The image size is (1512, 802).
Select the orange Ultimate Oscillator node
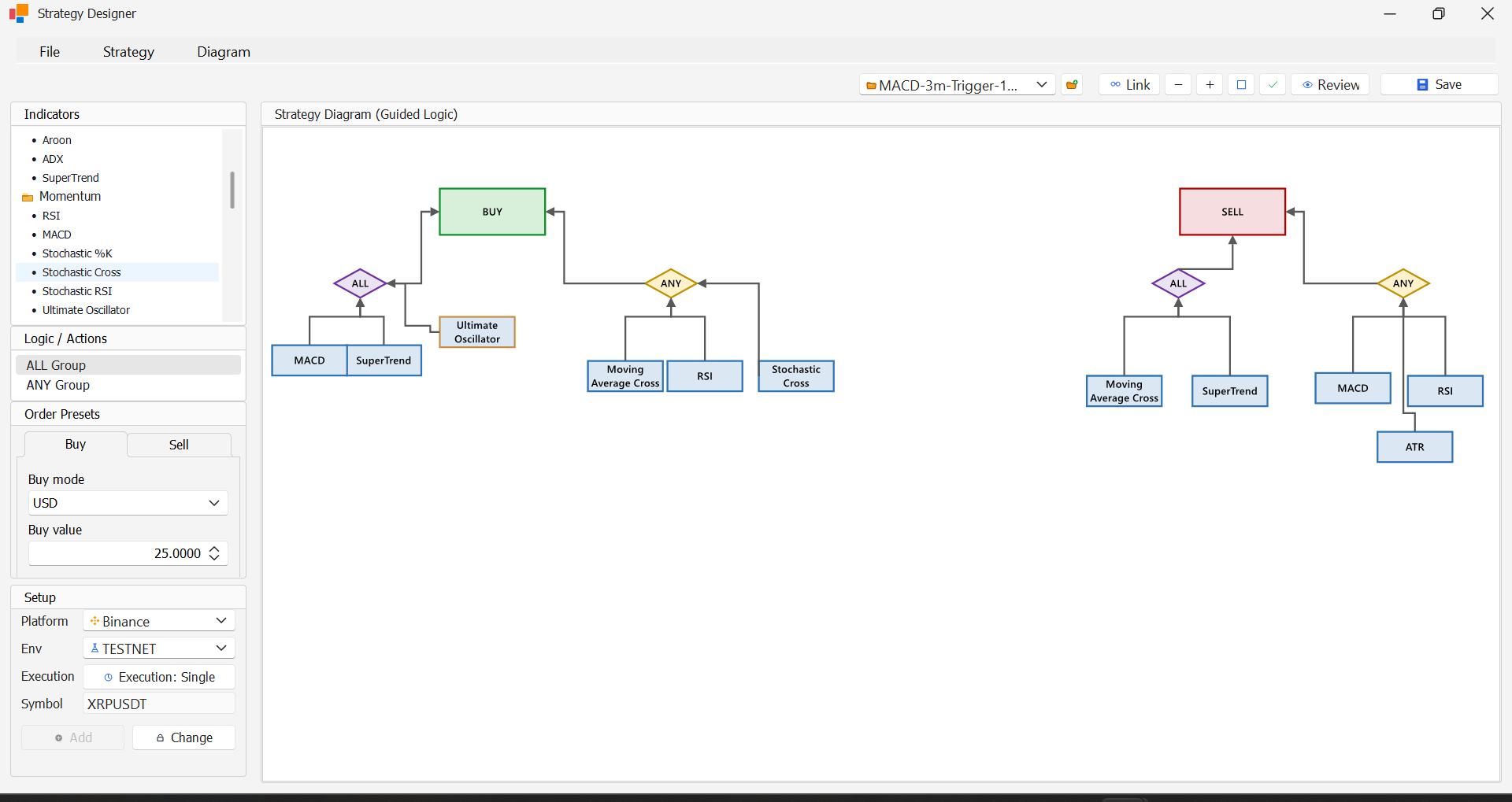(x=477, y=332)
